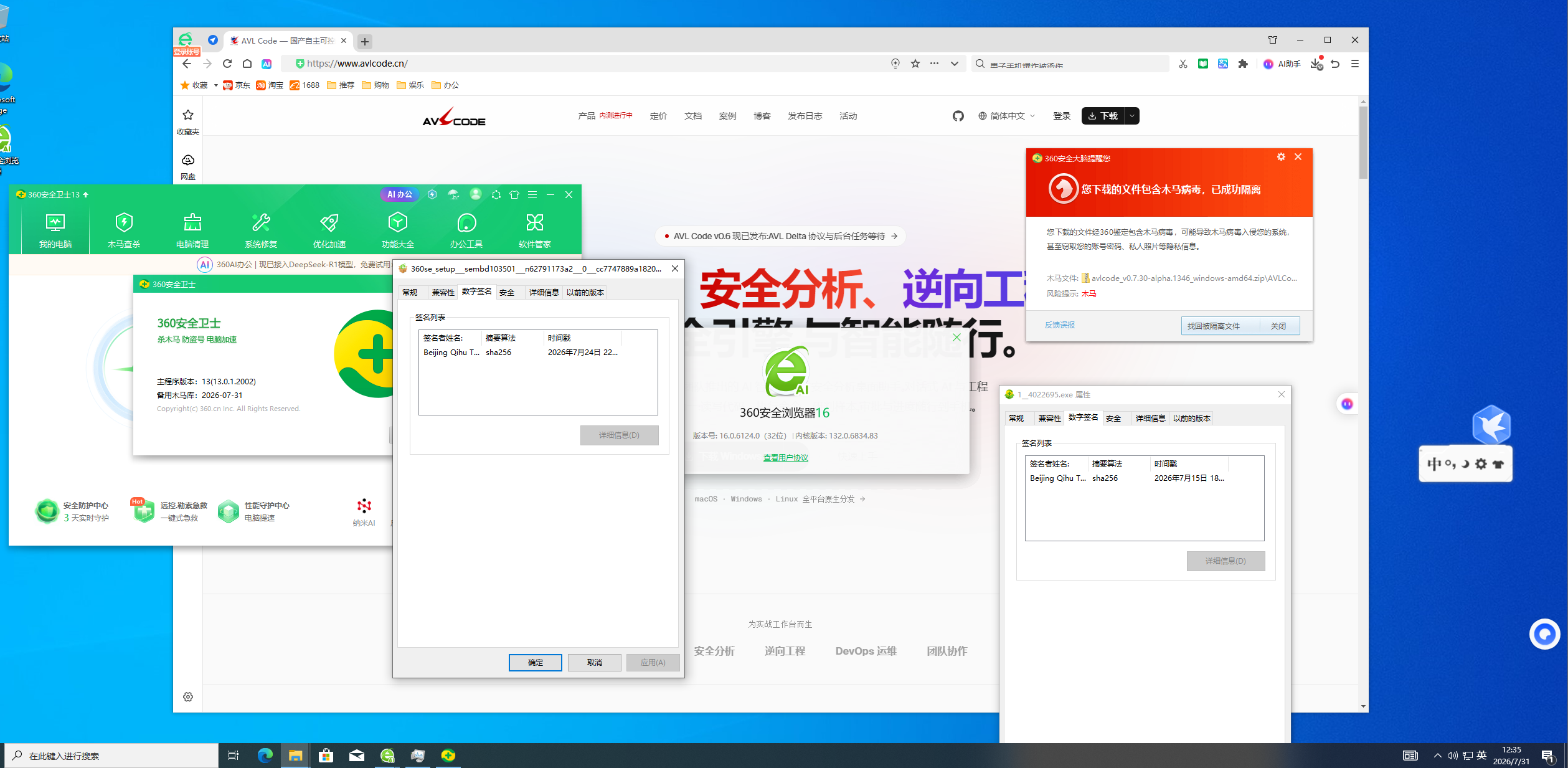Expand the 下载 button dropdown arrow
Viewport: 1568px width, 768px height.
pos(1132,116)
